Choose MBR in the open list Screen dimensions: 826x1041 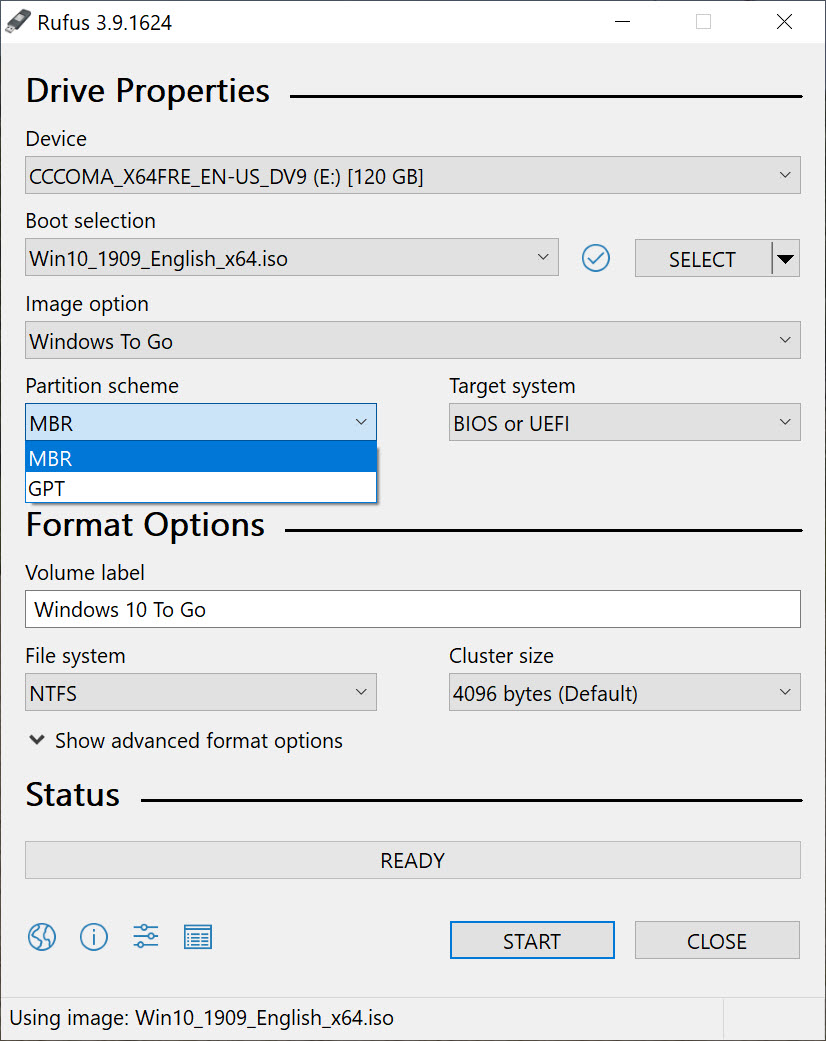pyautogui.click(x=201, y=457)
